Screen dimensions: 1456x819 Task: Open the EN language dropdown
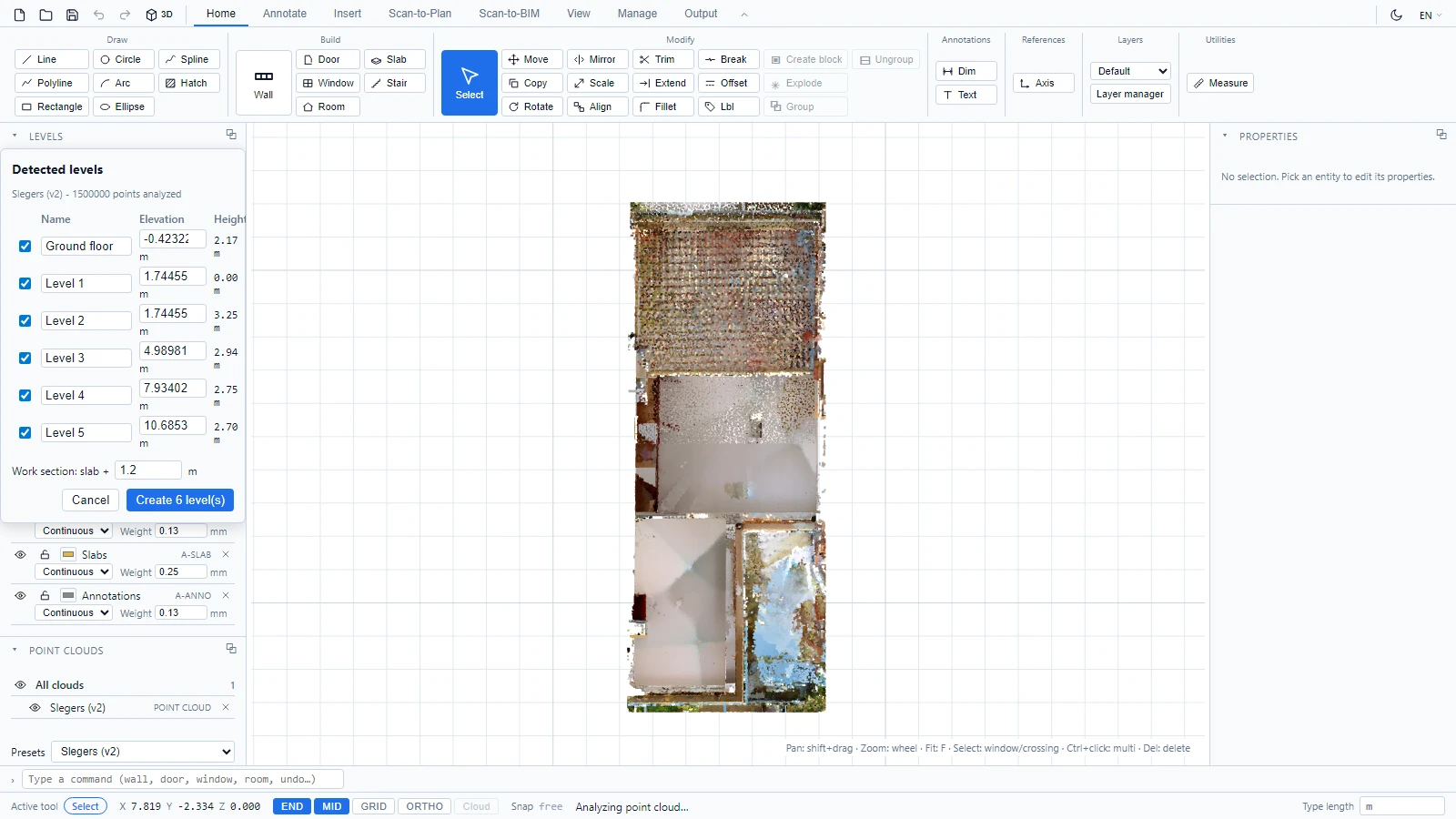point(1431,15)
